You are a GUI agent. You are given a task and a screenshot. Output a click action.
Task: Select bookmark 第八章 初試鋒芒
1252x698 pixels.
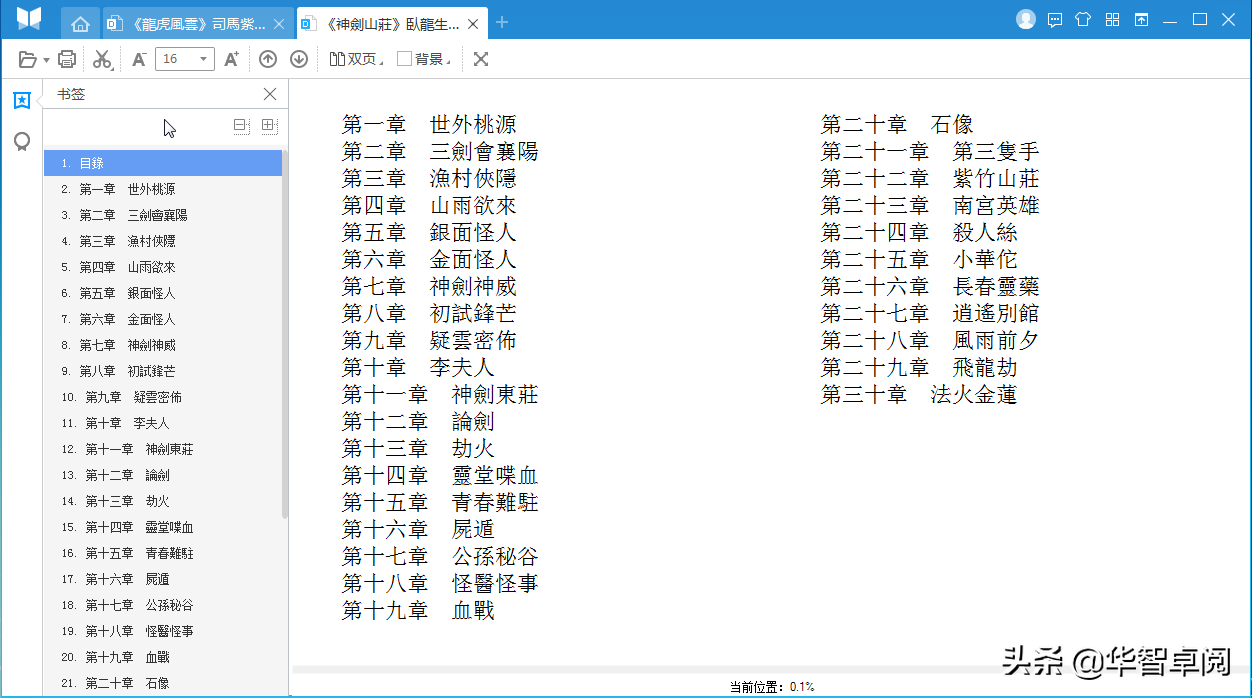(163, 371)
